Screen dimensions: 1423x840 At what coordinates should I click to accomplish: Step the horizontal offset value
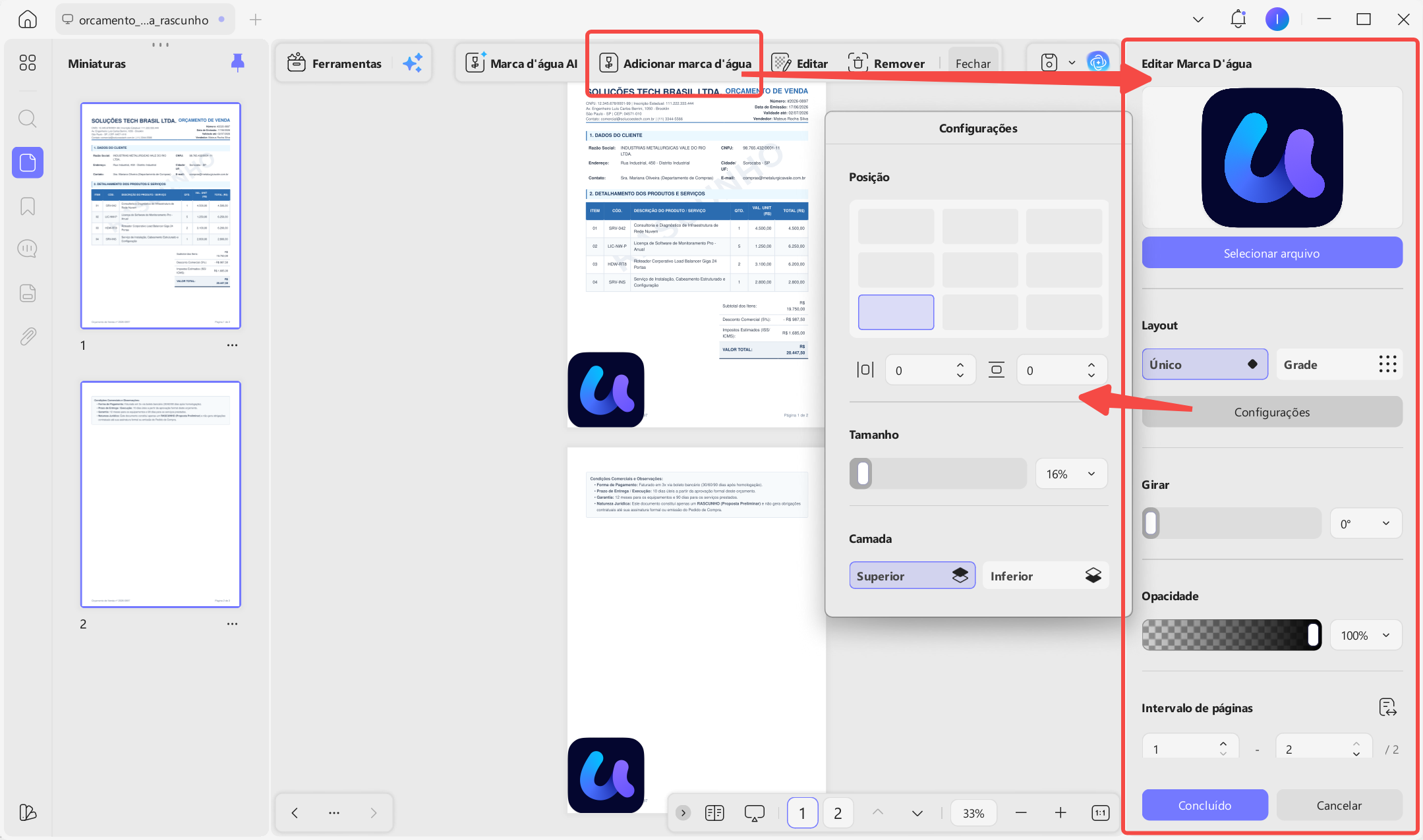click(960, 370)
